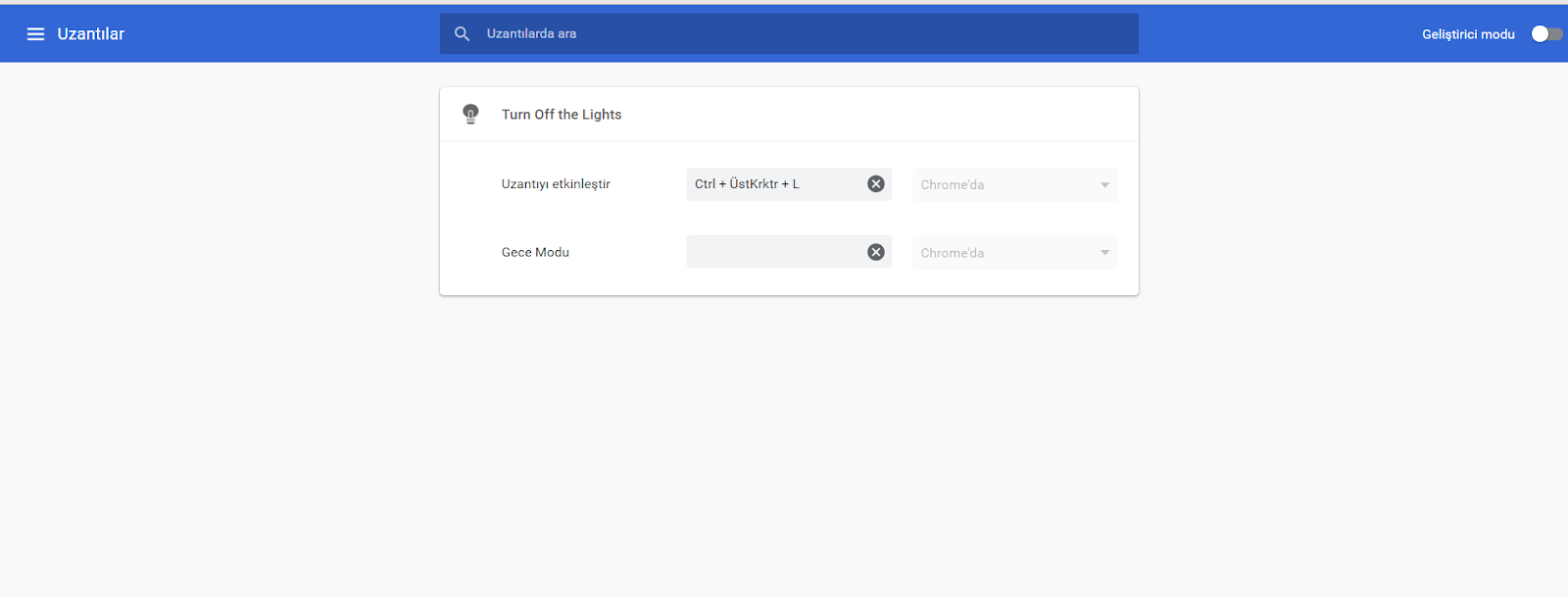
Task: Focus the Uzantılarda ara search field
Action: (789, 34)
